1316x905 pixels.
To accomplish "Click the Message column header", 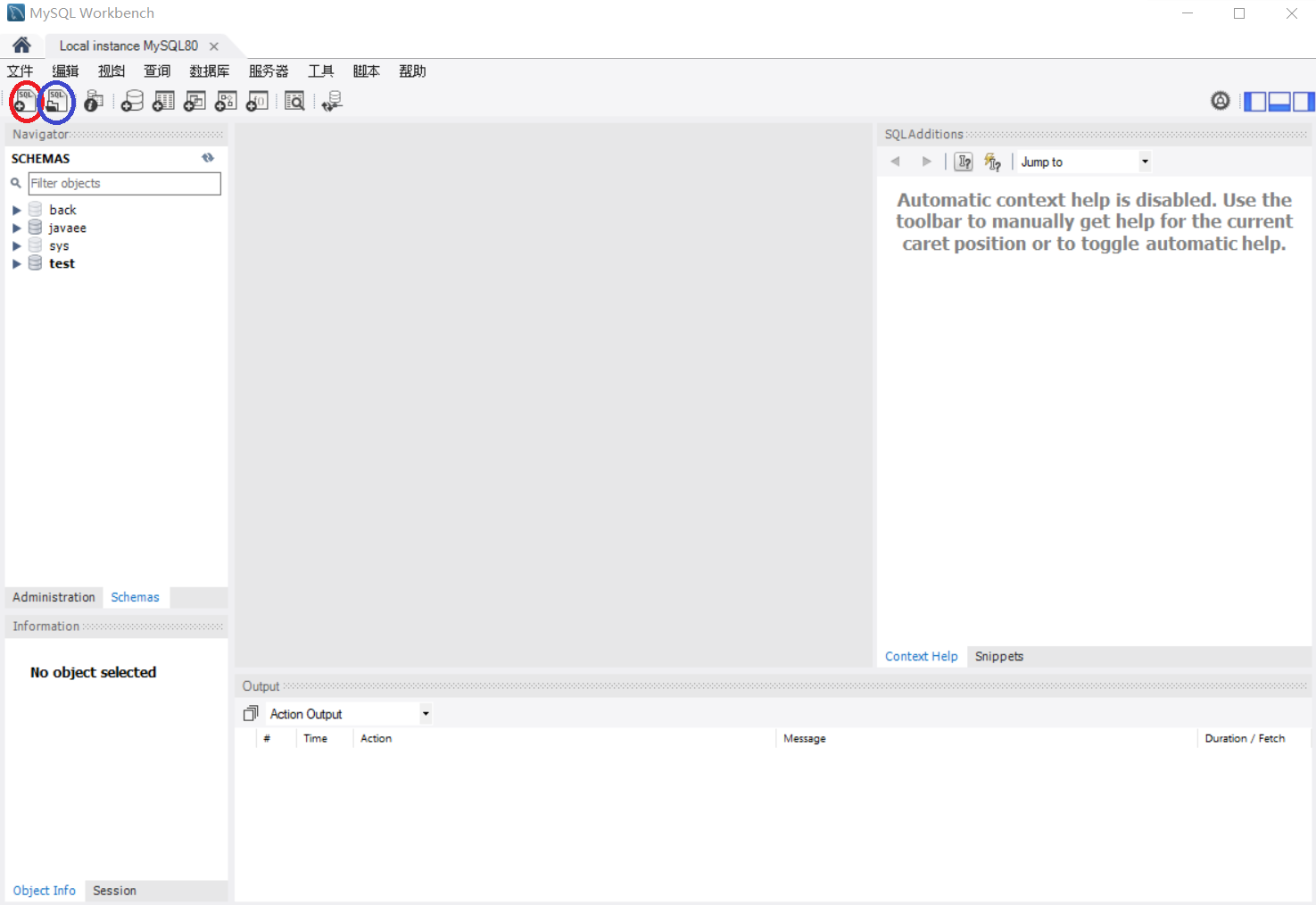I will pos(805,738).
